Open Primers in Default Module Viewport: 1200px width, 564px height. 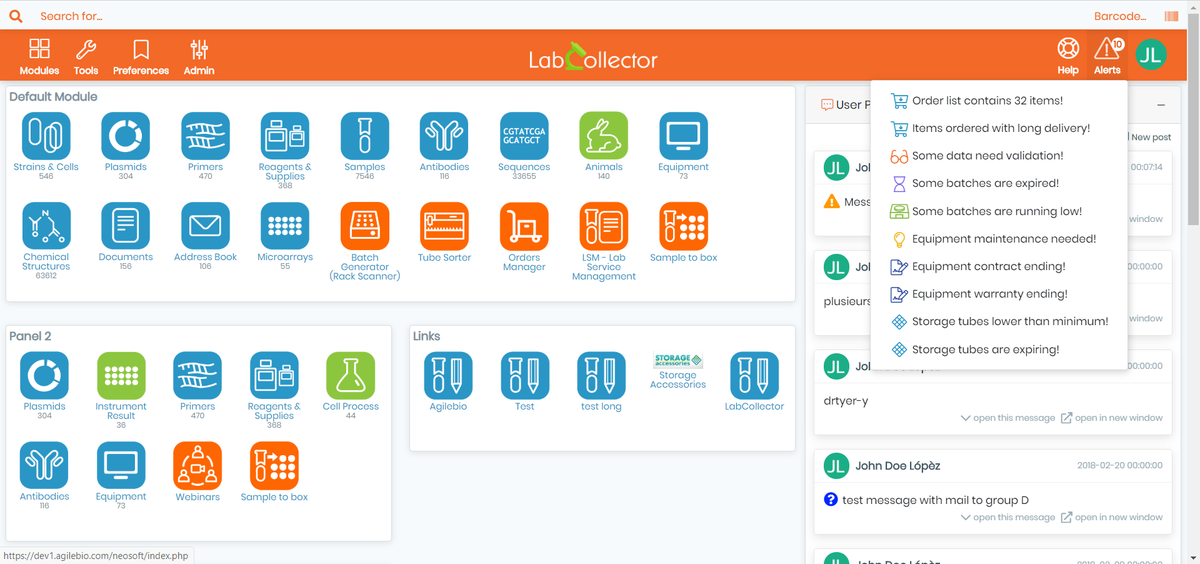pyautogui.click(x=205, y=136)
